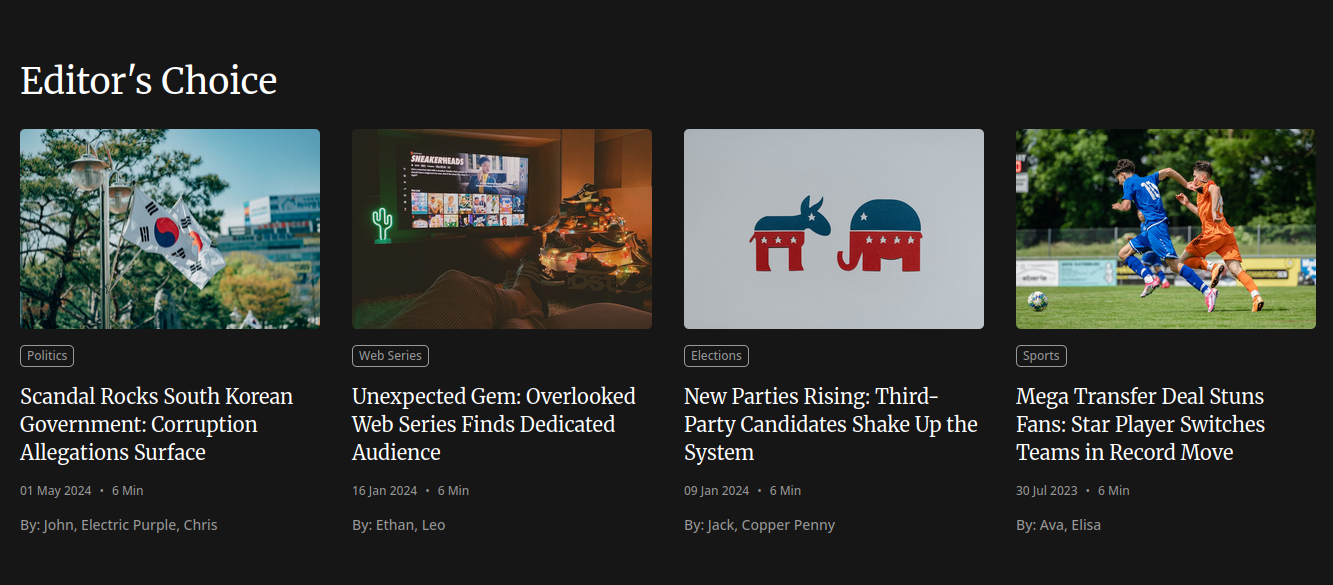
Task: View author Elisa's profile
Action: pos(1086,525)
